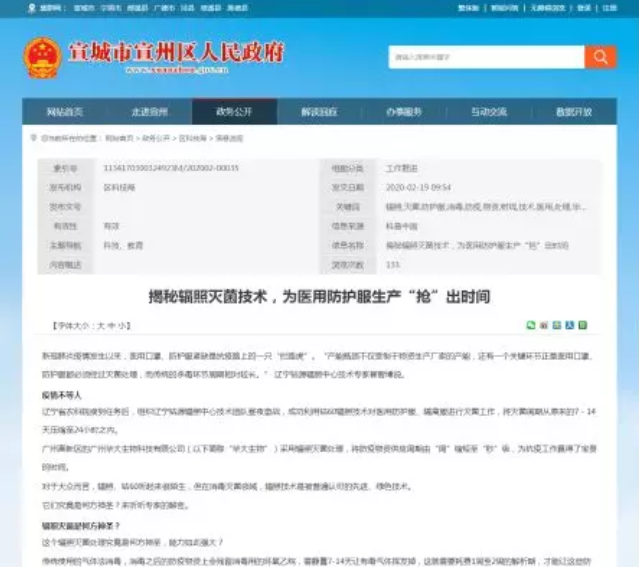639x568 pixels.
Task: Open the 互动交流 navigation tab
Action: pos(489,111)
